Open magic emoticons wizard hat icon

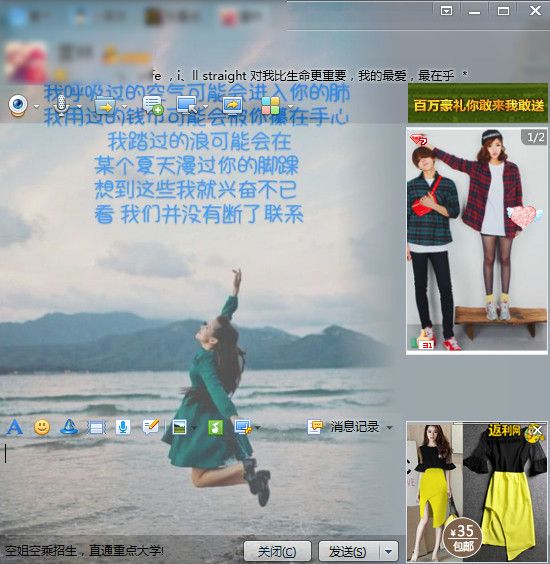69,427
